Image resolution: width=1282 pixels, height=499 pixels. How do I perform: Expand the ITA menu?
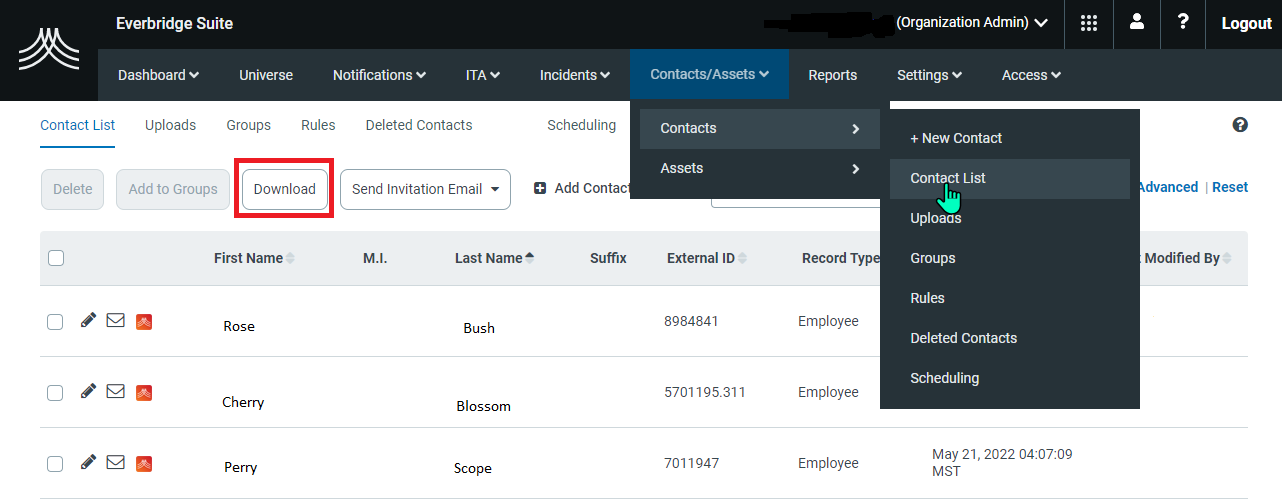point(482,75)
